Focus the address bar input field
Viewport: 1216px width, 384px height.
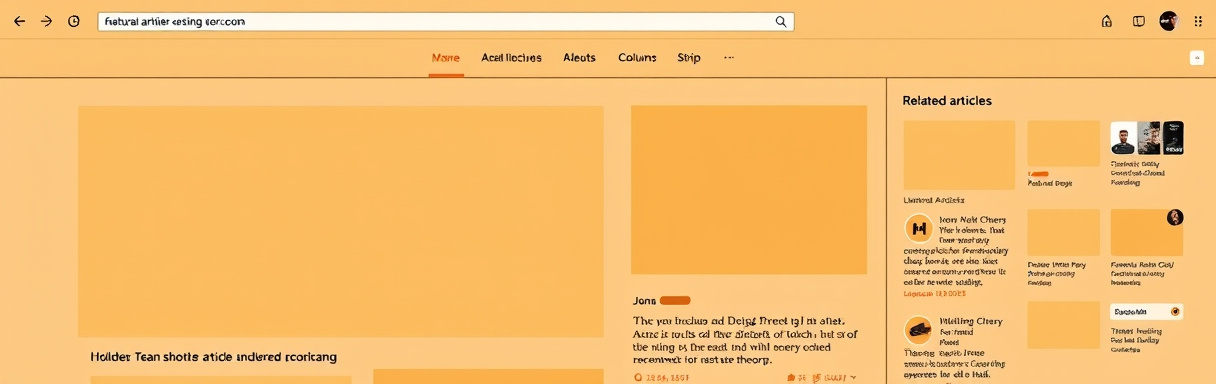[445, 21]
